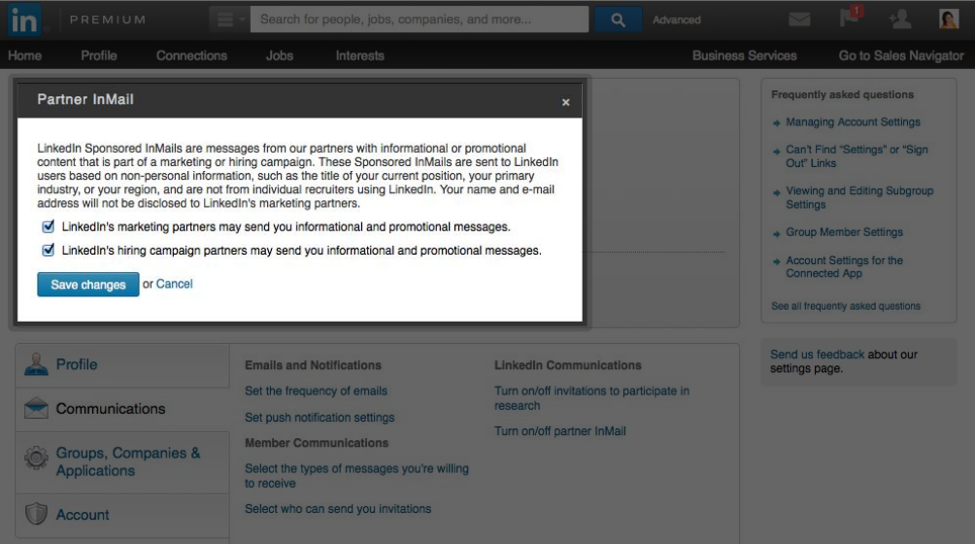Open Jobs menu item
The width and height of the screenshot is (975, 544).
click(279, 55)
